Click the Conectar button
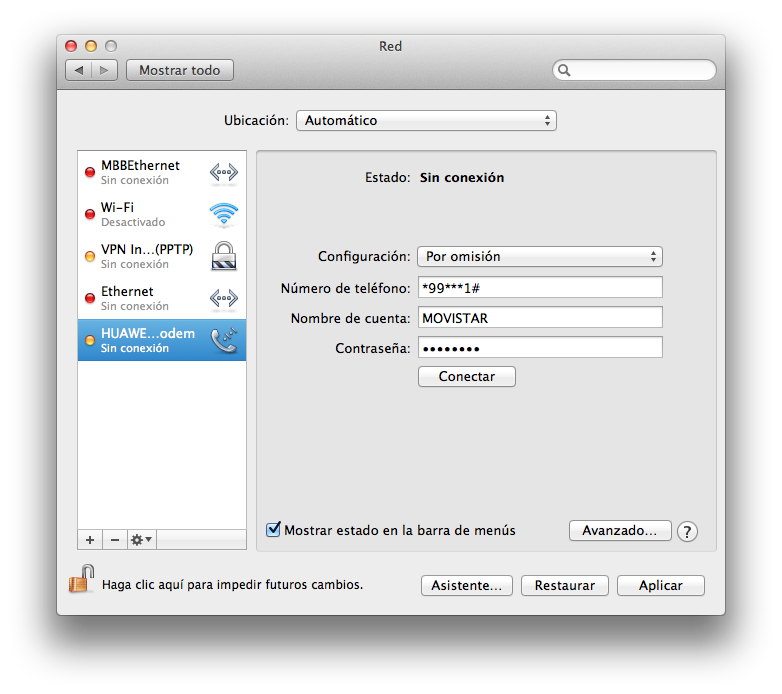The height and width of the screenshot is (694, 782). [467, 376]
